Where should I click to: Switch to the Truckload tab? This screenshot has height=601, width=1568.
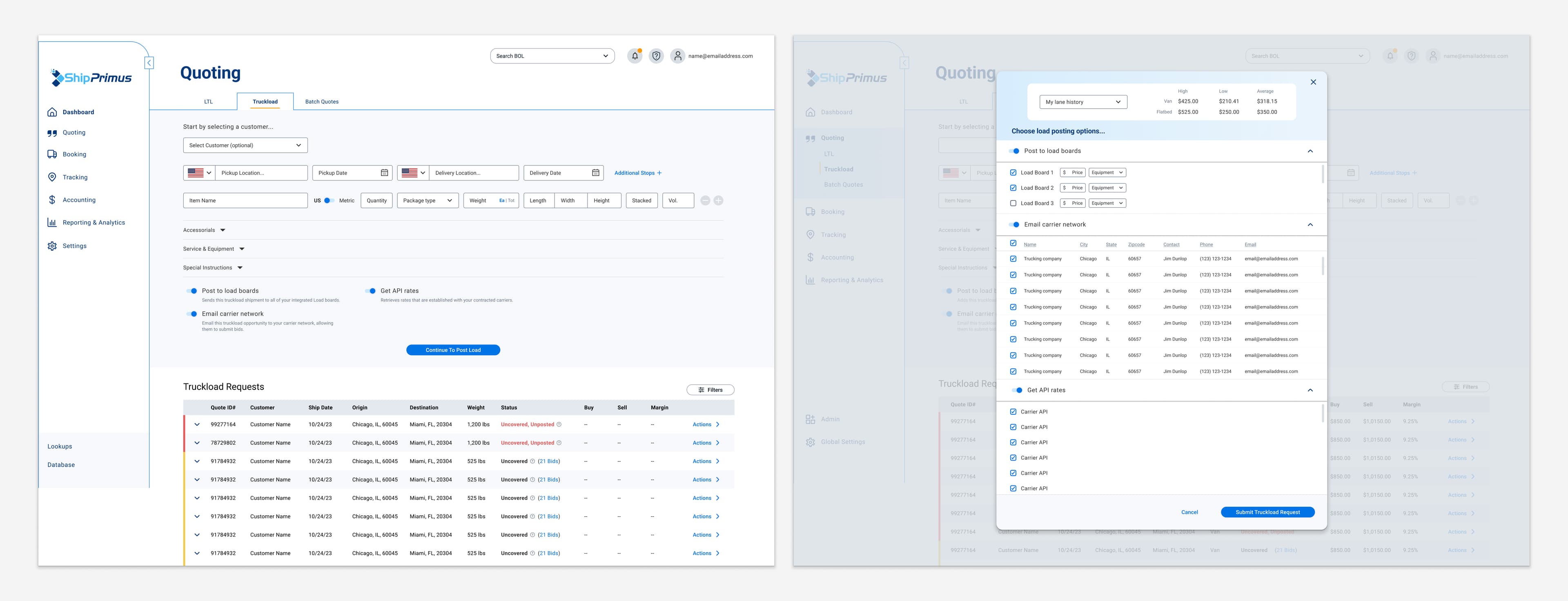pyautogui.click(x=265, y=102)
